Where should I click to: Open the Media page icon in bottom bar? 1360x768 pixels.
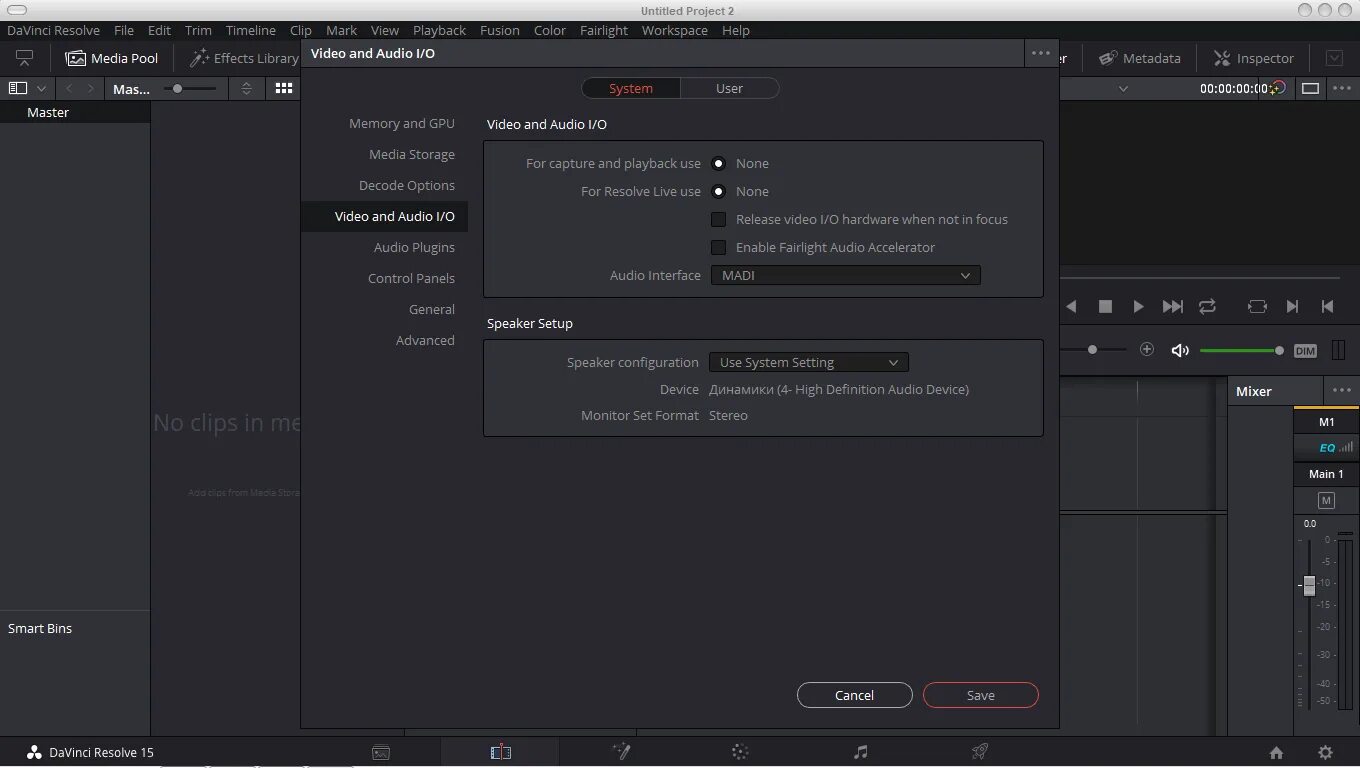point(381,752)
